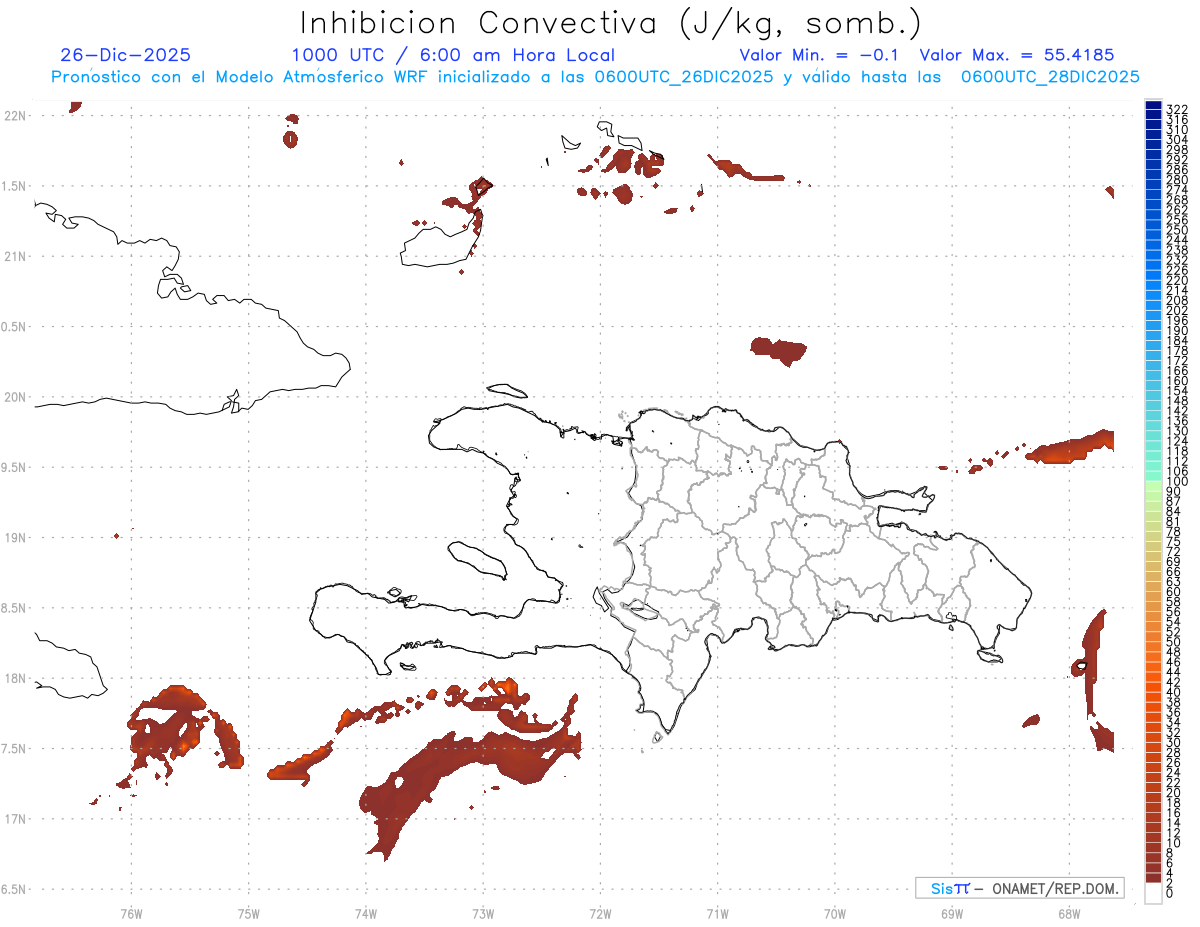Image resolution: width=1200 pixels, height=927 pixels.
Task: Click the colorbar value label 202
Action: (x=1177, y=310)
